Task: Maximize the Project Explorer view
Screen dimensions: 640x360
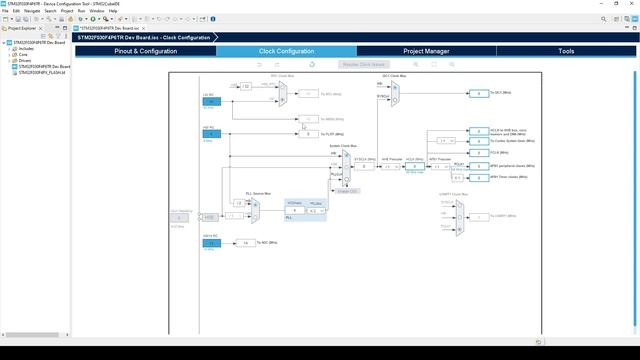Action: 65,28
